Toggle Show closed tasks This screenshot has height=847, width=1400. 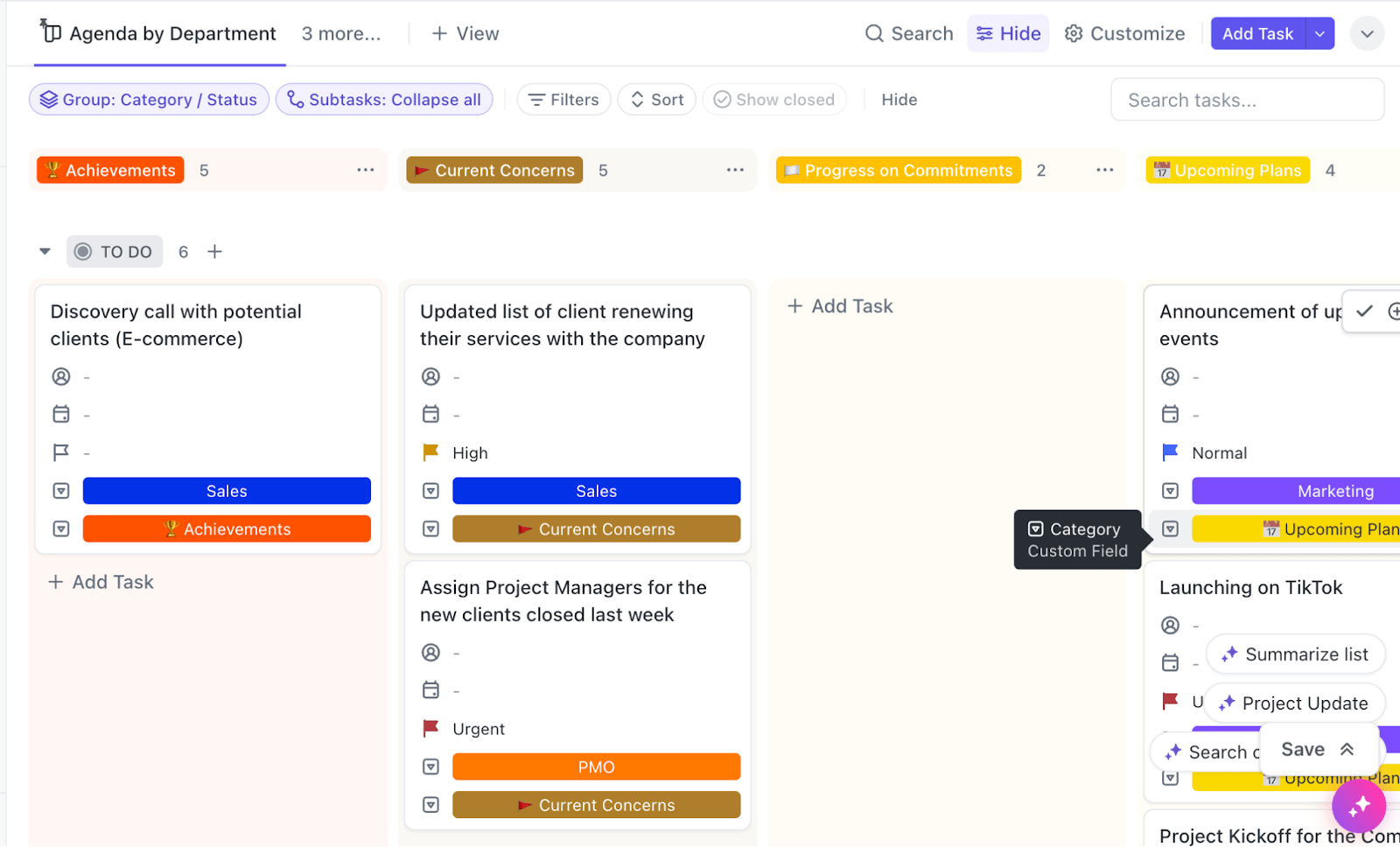click(774, 100)
